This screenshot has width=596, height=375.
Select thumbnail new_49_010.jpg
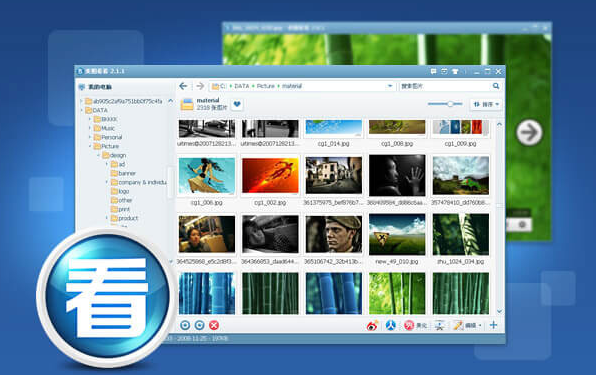coord(397,234)
